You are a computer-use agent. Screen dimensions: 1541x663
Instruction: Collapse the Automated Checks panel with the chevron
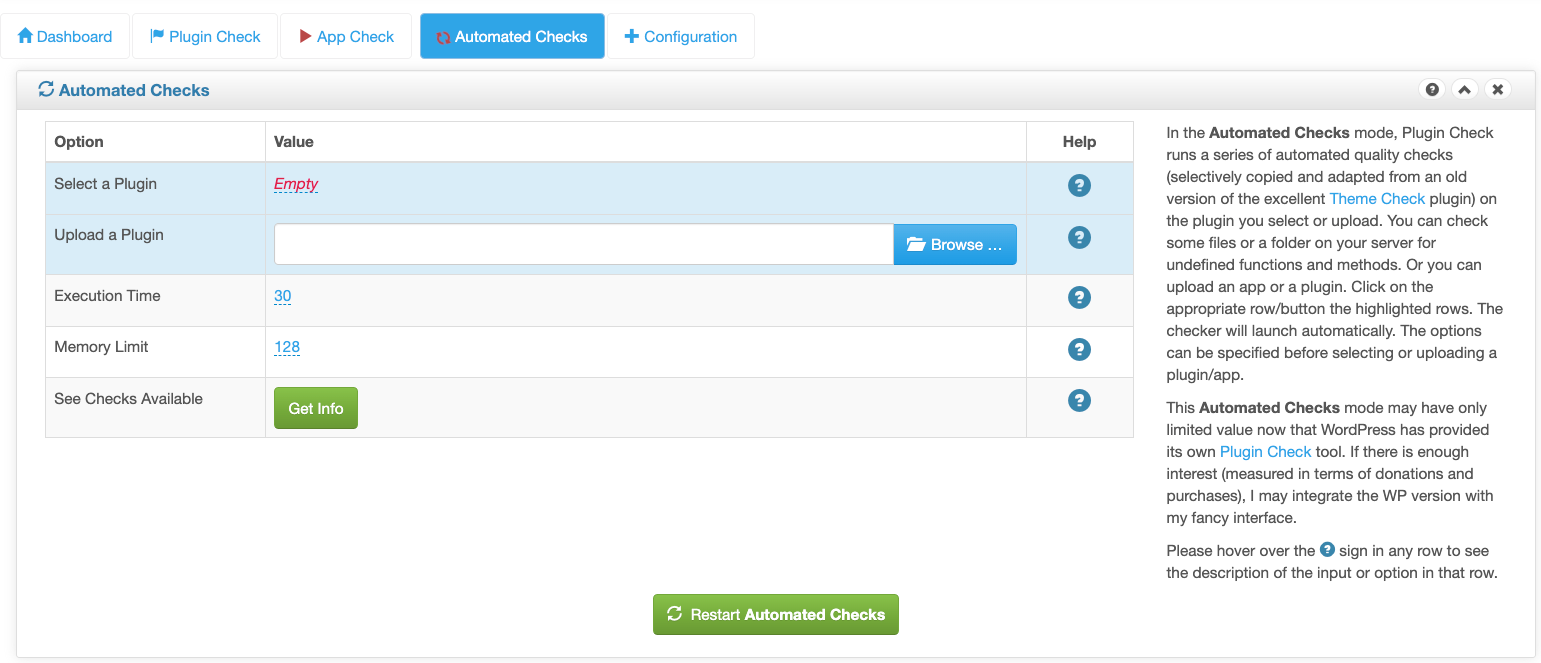[1464, 89]
